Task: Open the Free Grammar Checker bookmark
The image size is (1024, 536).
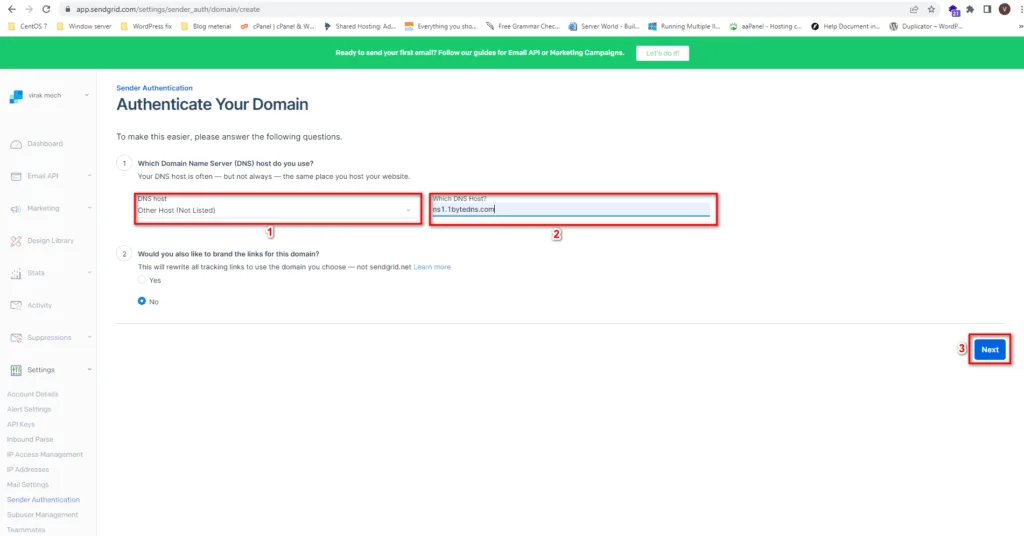Action: pyautogui.click(x=522, y=27)
